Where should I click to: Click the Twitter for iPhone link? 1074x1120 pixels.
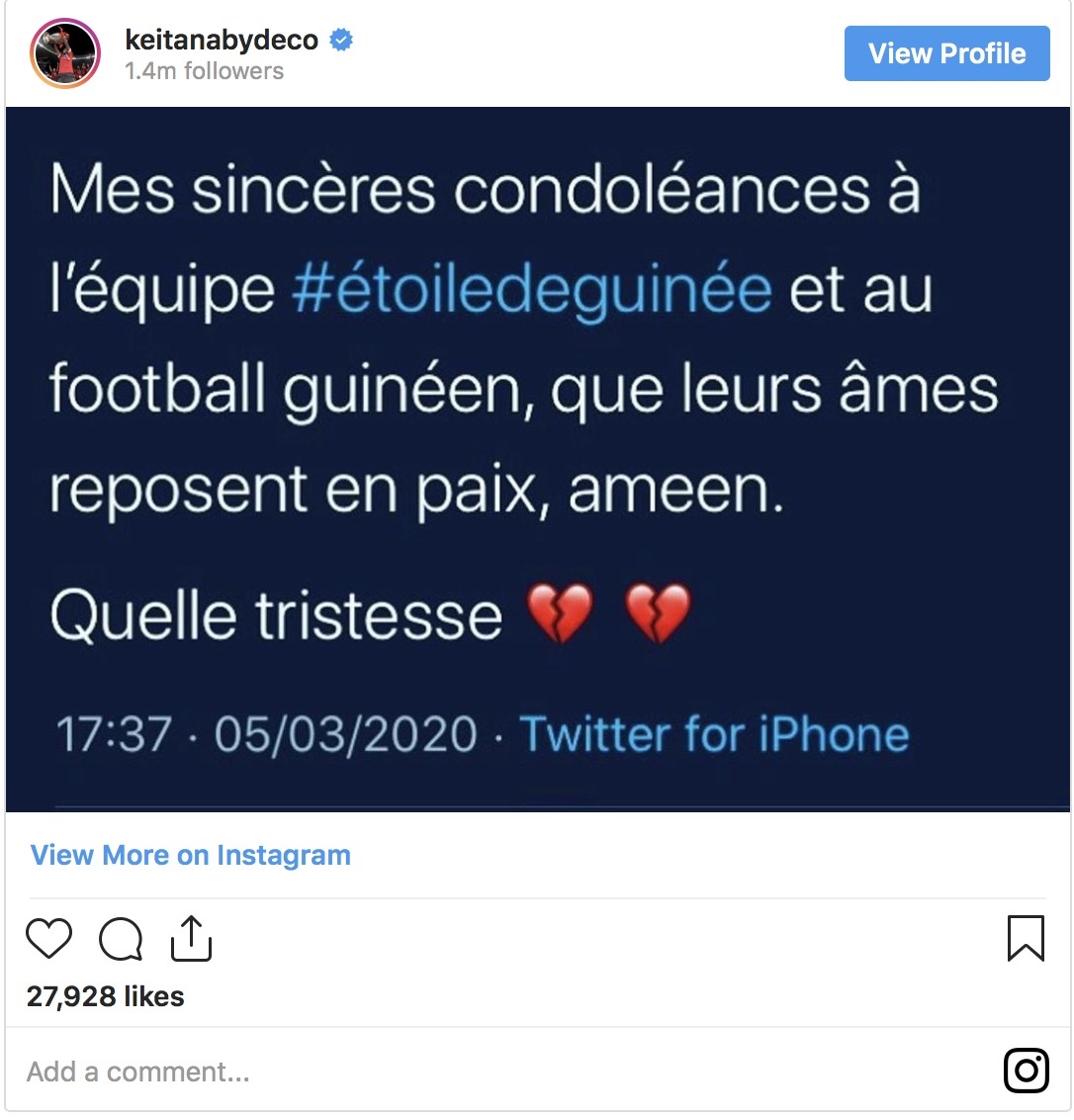714,734
